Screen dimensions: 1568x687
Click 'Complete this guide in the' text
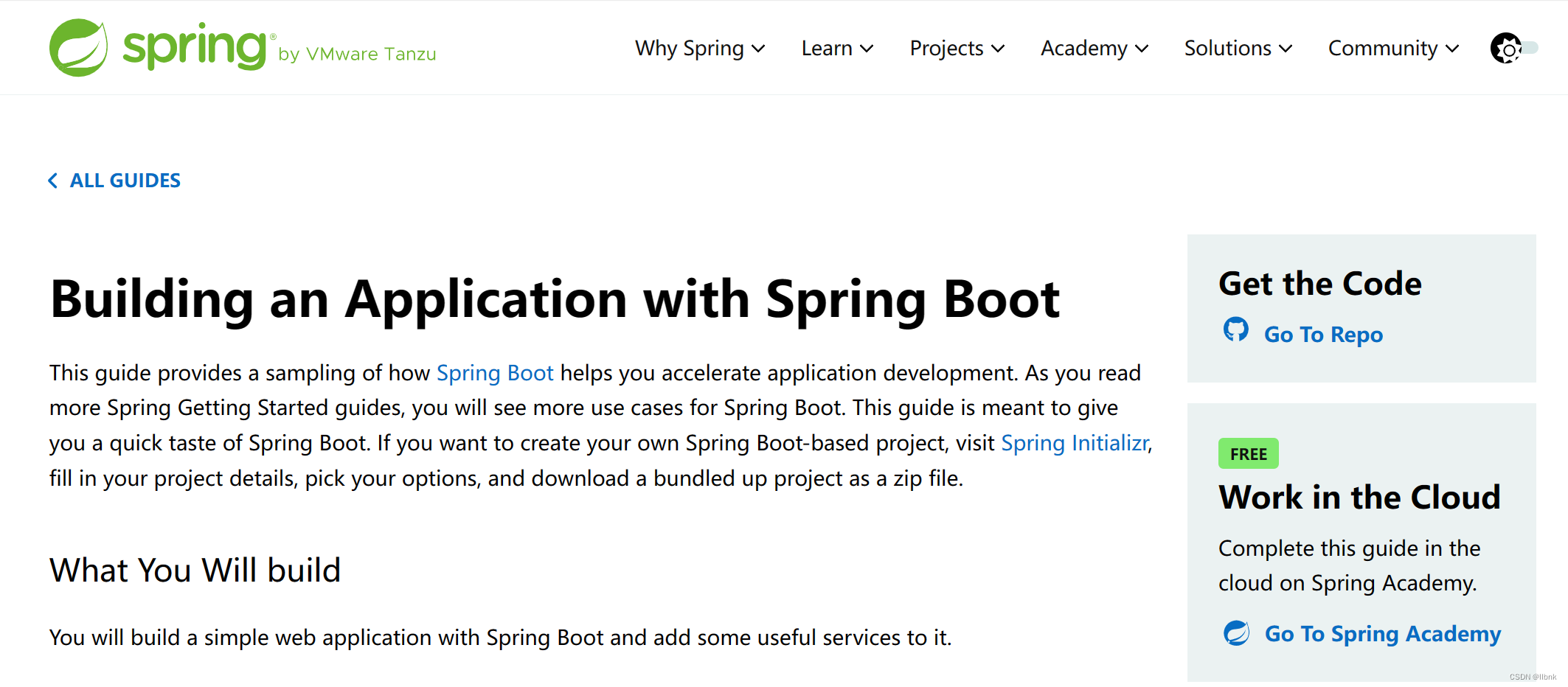[x=1349, y=548]
